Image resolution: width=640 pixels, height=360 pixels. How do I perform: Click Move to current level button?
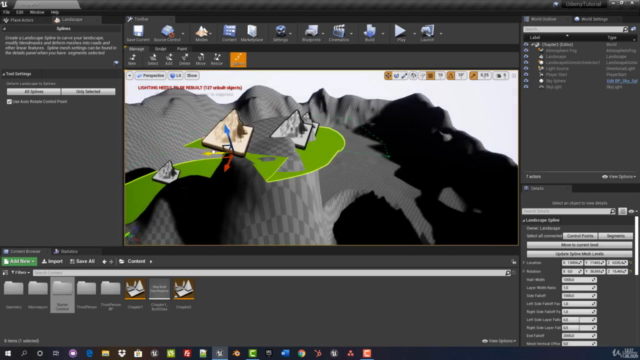tap(580, 245)
